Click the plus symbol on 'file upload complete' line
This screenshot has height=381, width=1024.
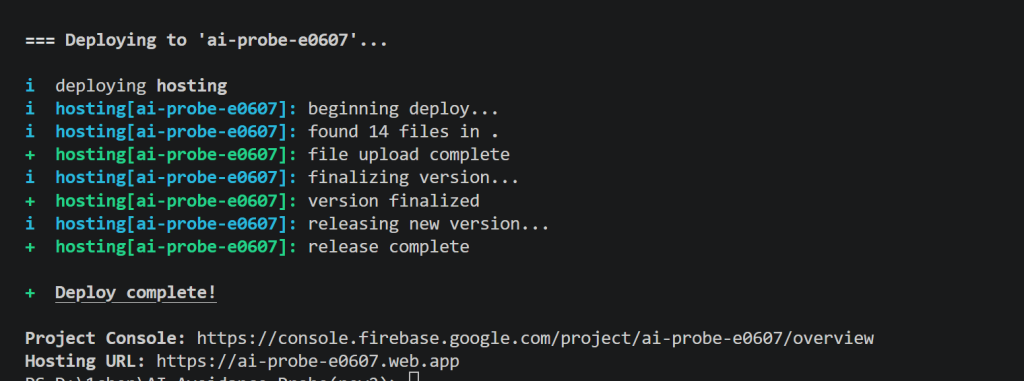tap(30, 155)
